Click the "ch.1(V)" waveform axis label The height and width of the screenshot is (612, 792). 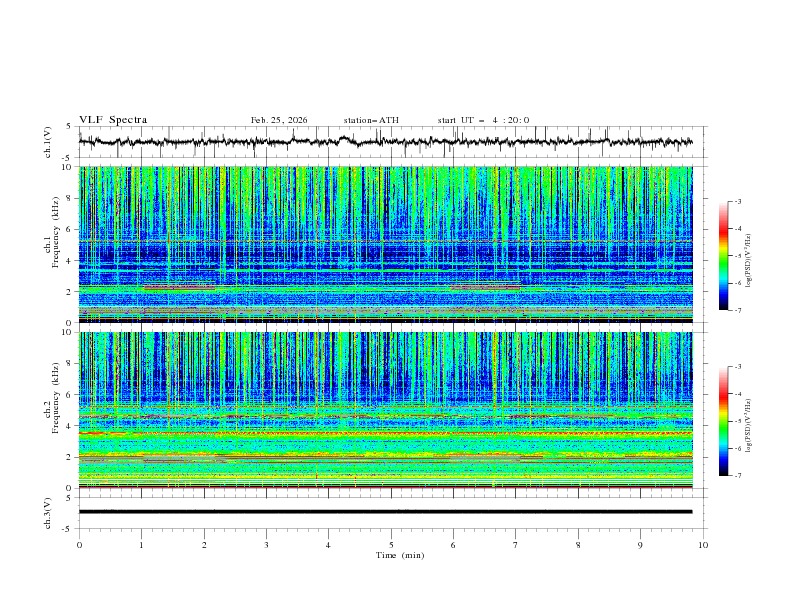click(x=48, y=142)
